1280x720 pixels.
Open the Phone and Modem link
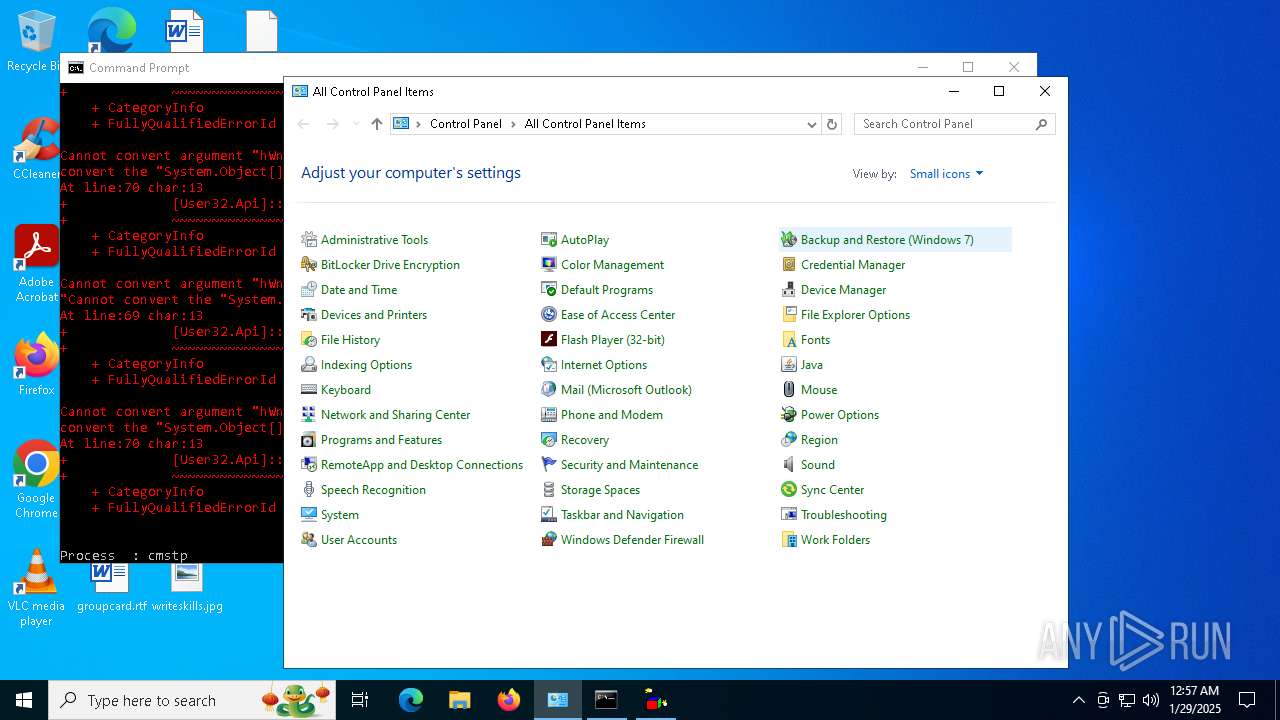[x=611, y=415]
